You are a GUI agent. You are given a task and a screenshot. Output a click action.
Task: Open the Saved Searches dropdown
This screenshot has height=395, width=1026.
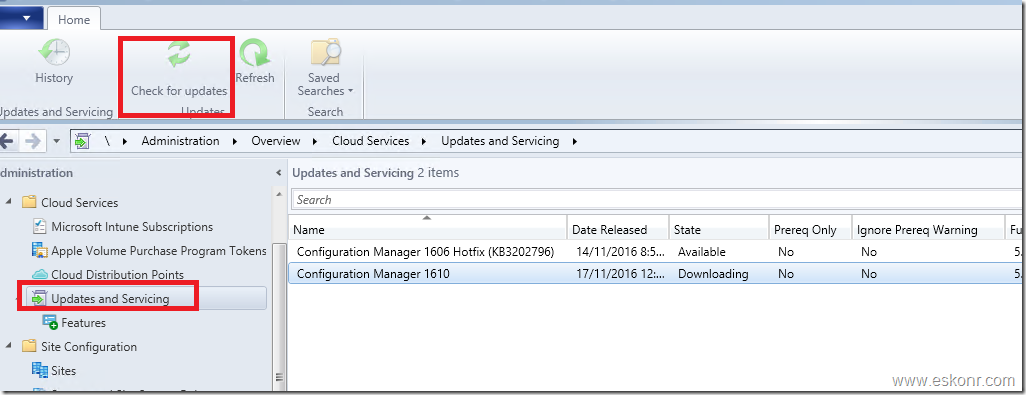click(325, 68)
